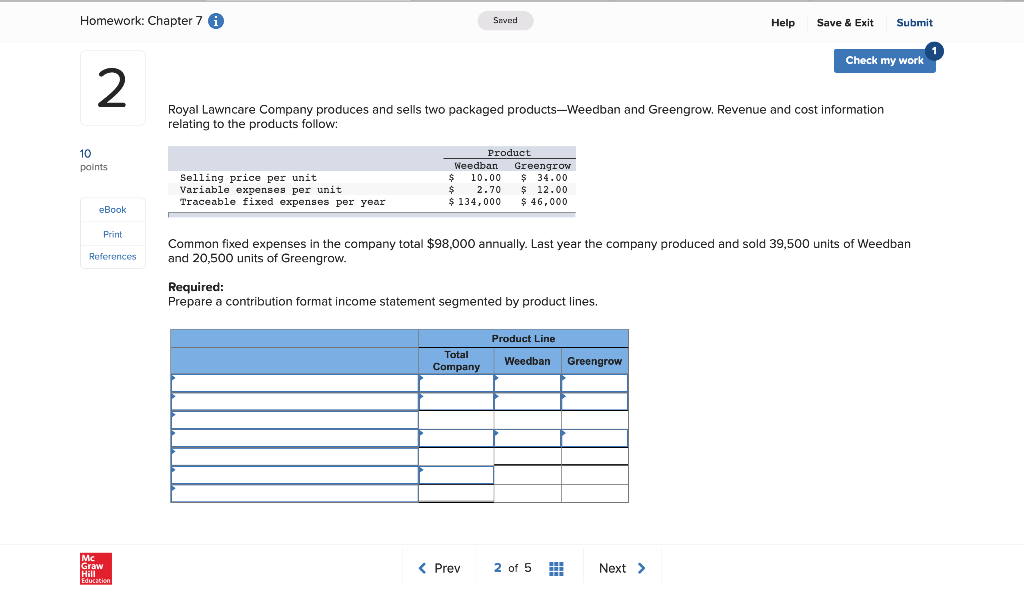Open the Help menu
Screen dimensions: 1024x591
(x=783, y=22)
